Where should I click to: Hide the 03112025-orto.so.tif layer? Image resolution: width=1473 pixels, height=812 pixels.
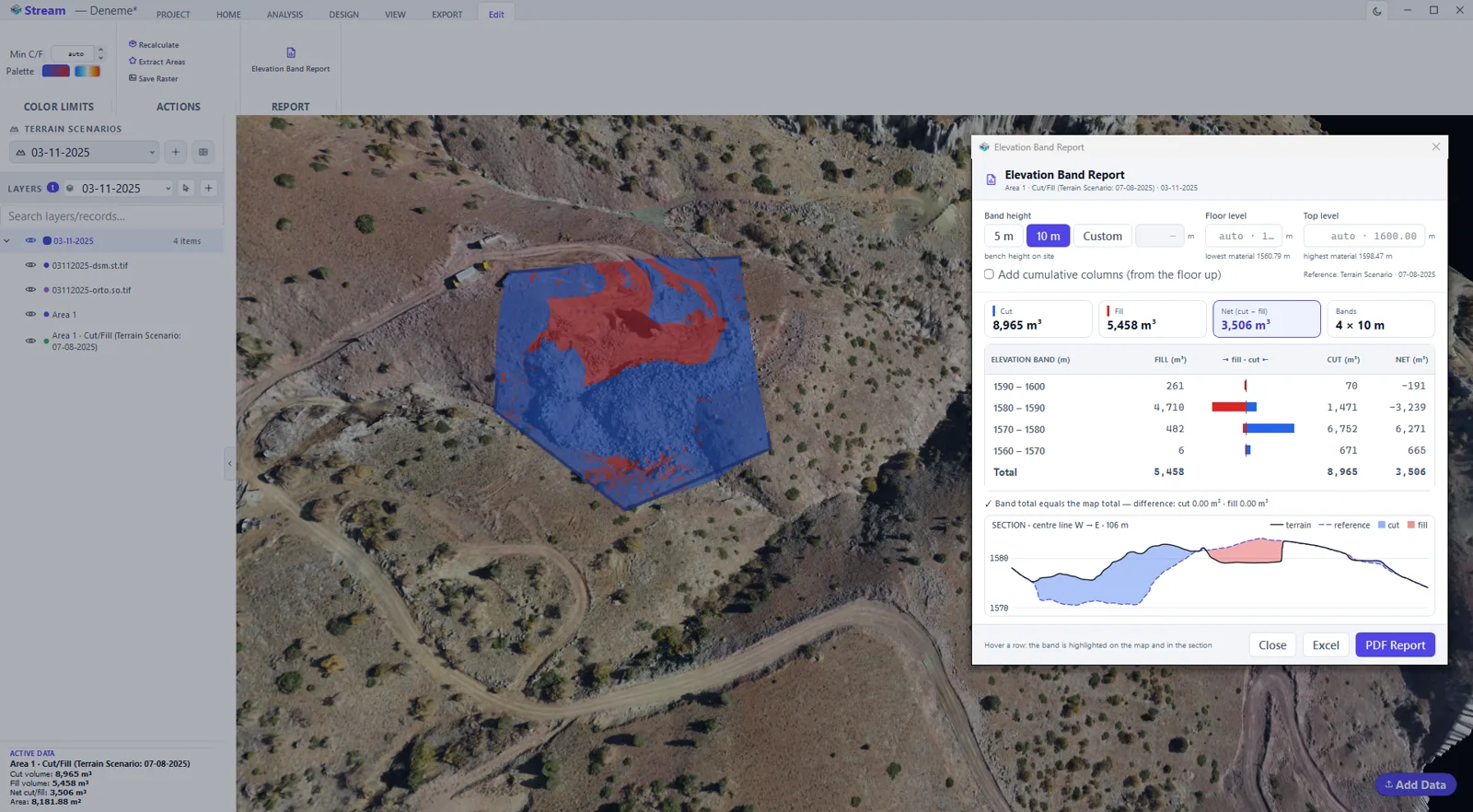click(x=30, y=290)
